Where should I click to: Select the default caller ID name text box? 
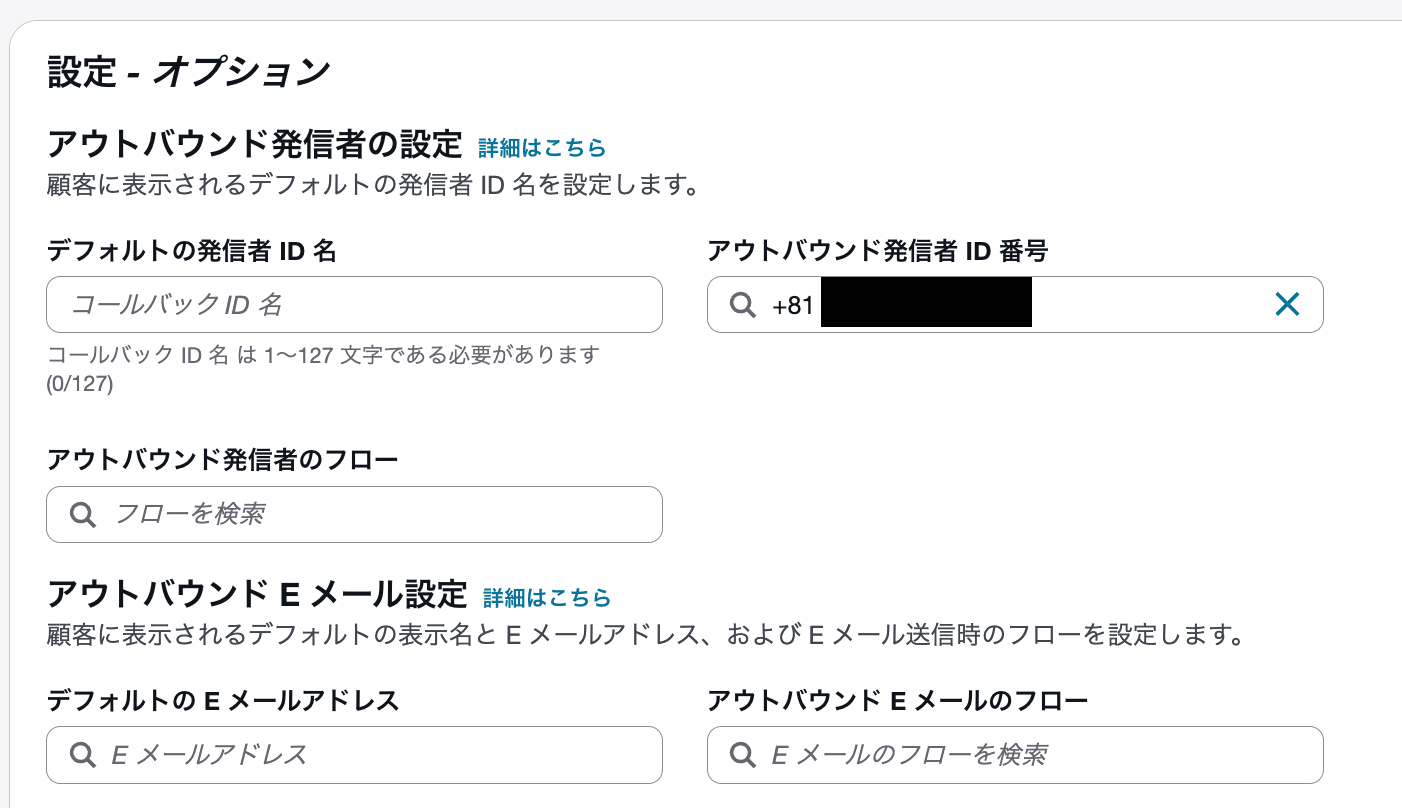point(354,304)
